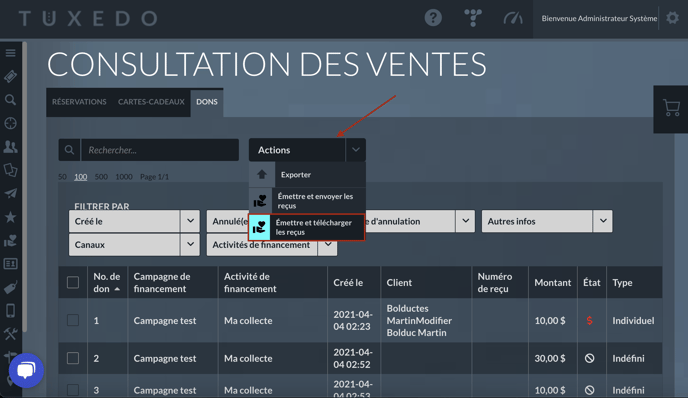Click Bienvenue Administrateur Système in header
The image size is (688, 398).
coord(599,18)
